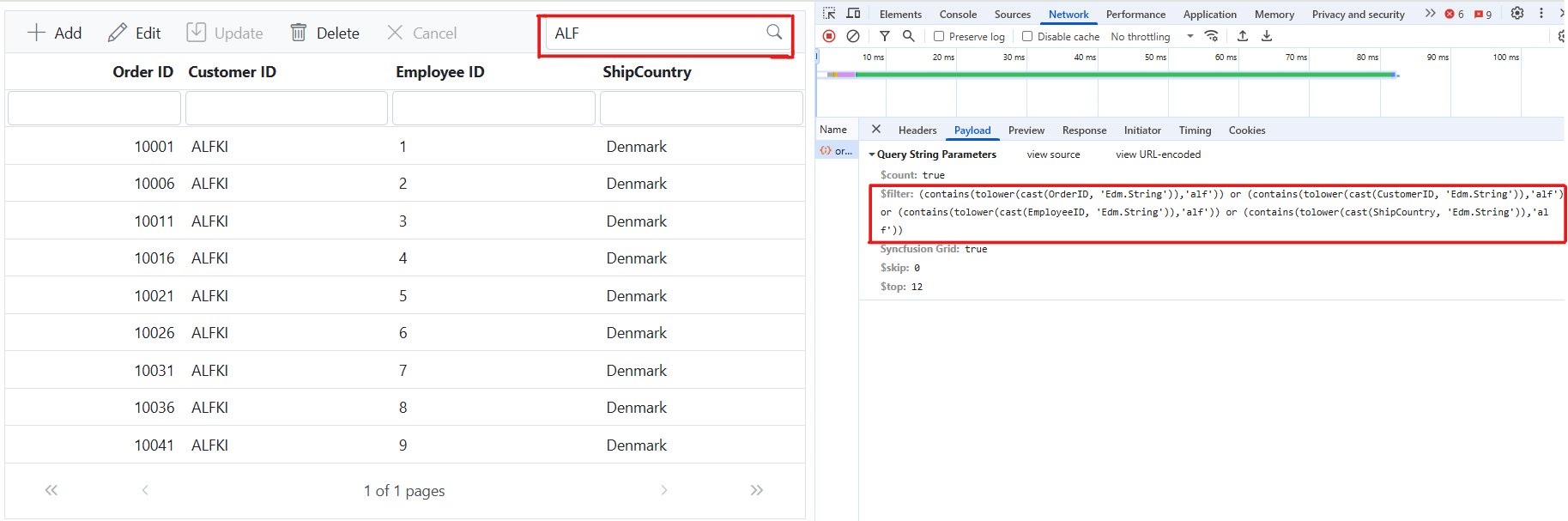Import HAR file with upload icon

[x=1243, y=36]
